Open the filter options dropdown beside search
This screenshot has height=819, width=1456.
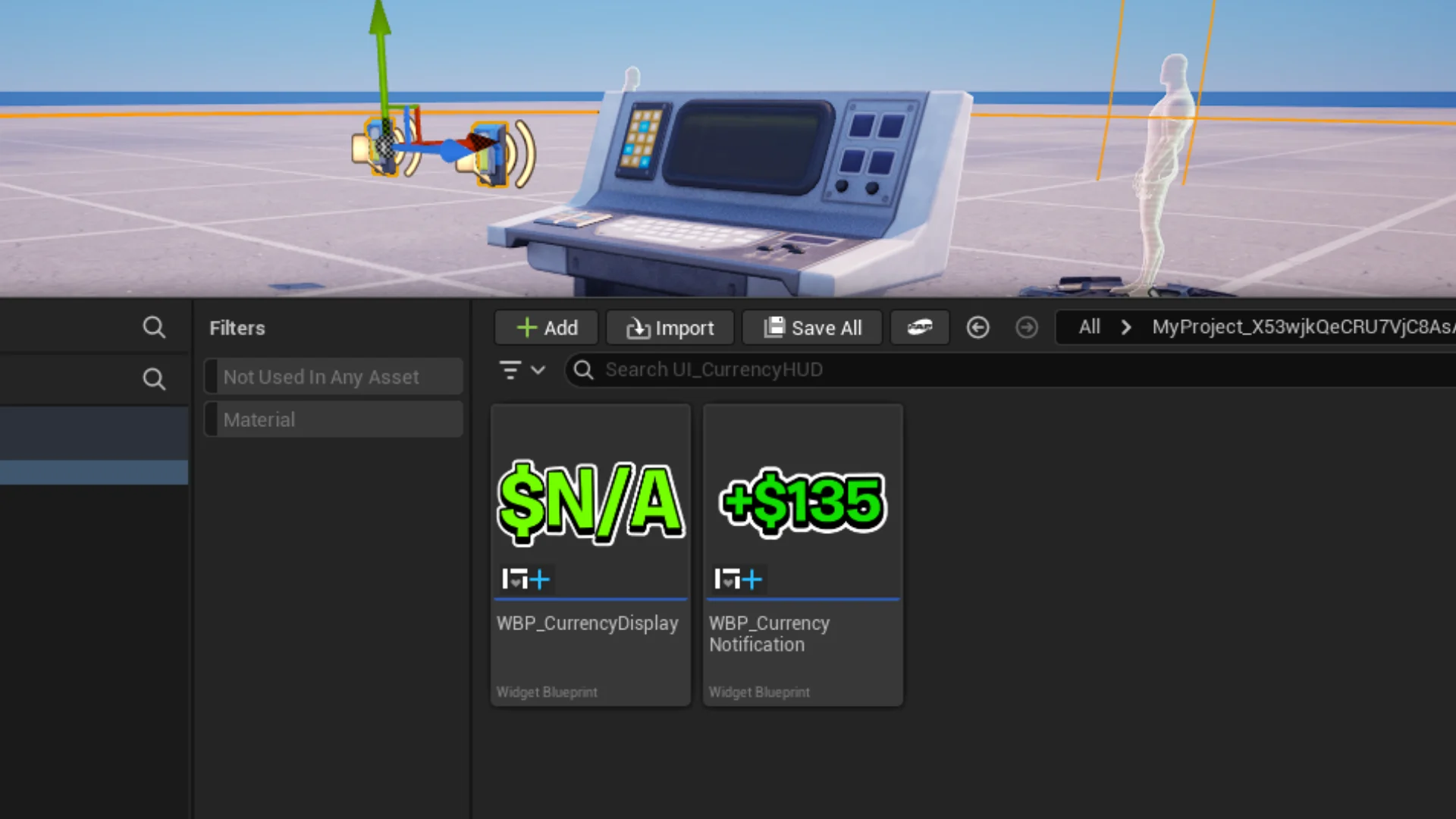pos(522,370)
